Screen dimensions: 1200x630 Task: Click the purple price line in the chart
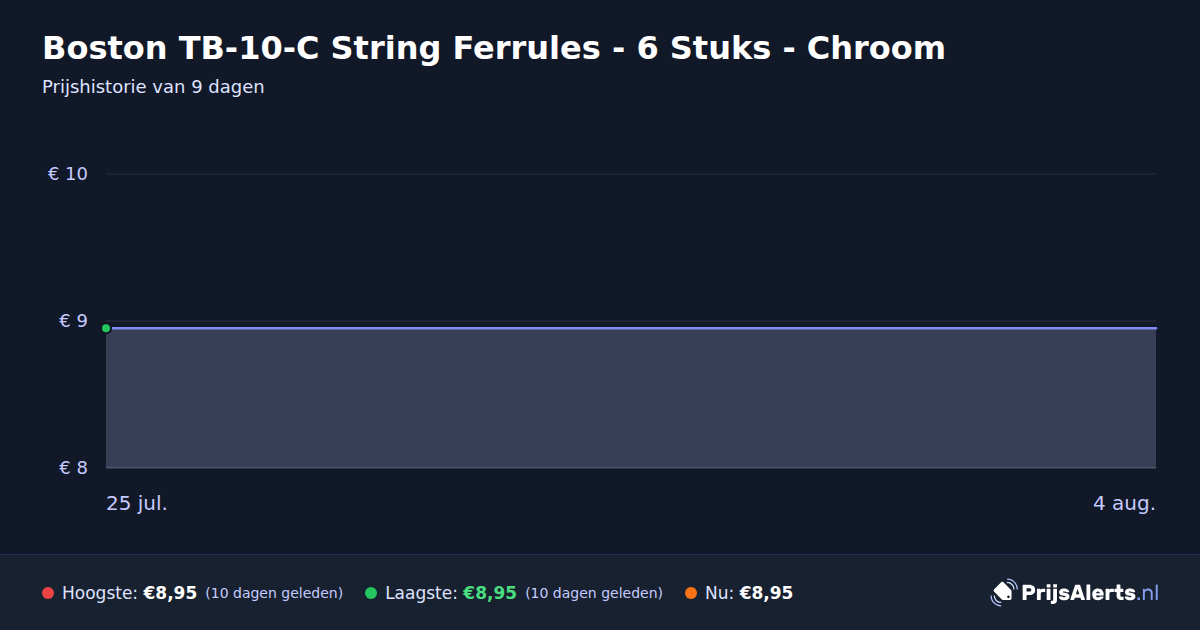coord(631,328)
